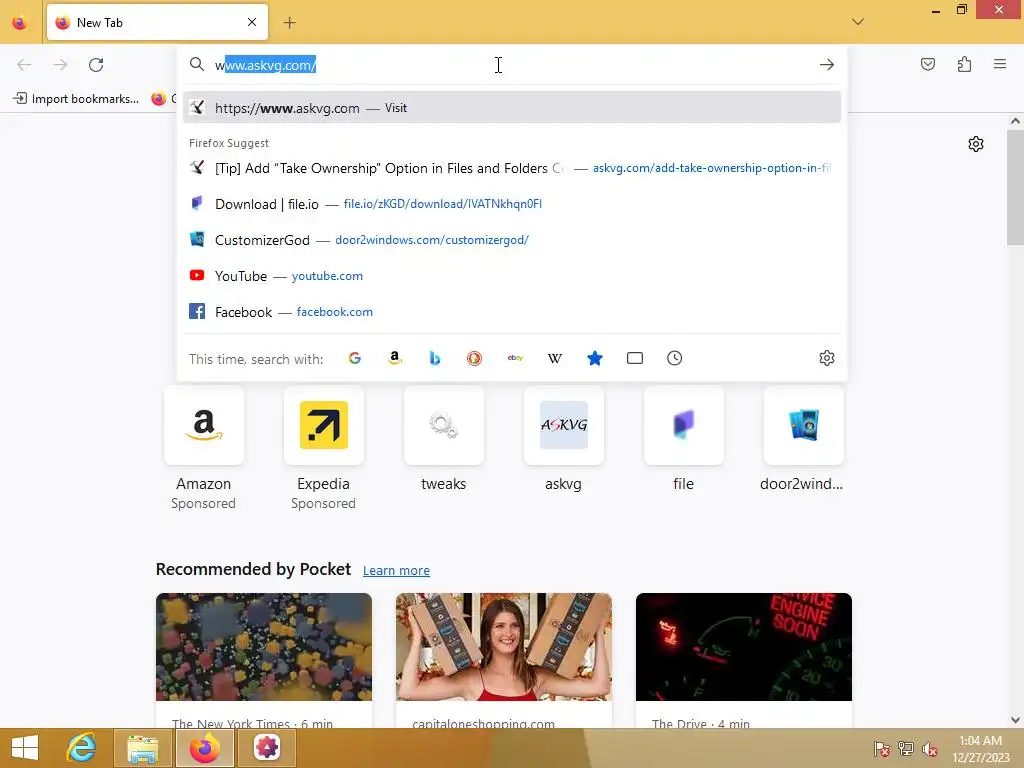Go forward with the forward arrow

click(x=60, y=65)
